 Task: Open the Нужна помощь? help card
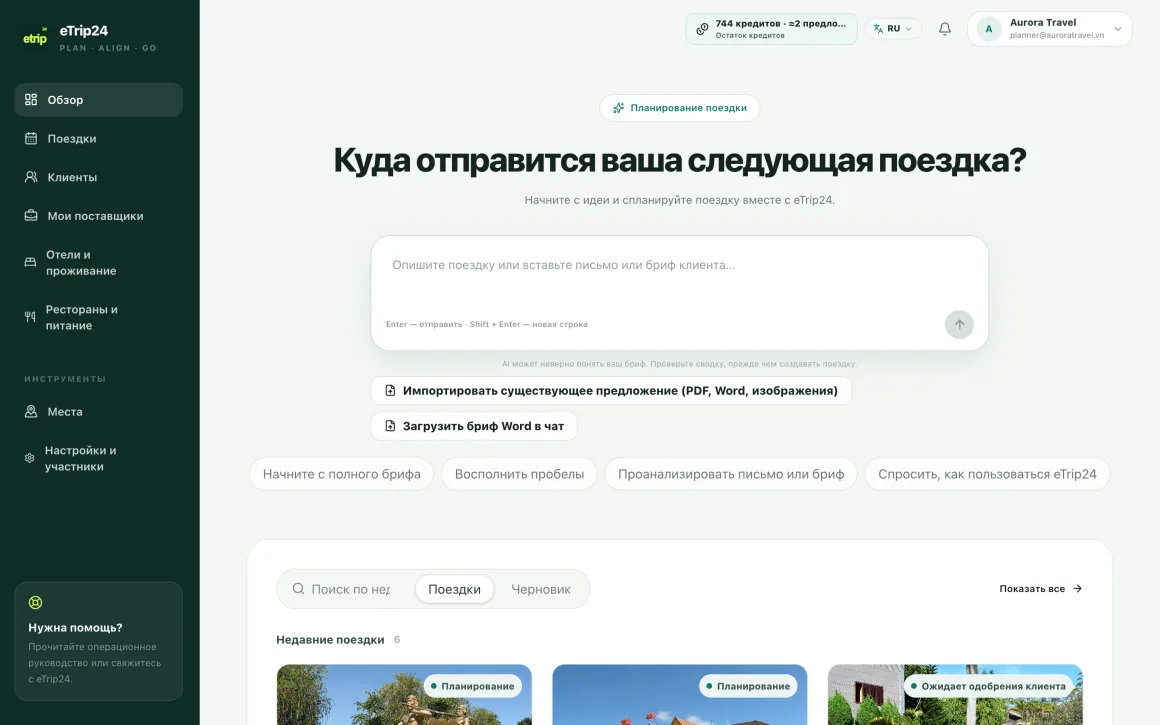[x=98, y=641]
